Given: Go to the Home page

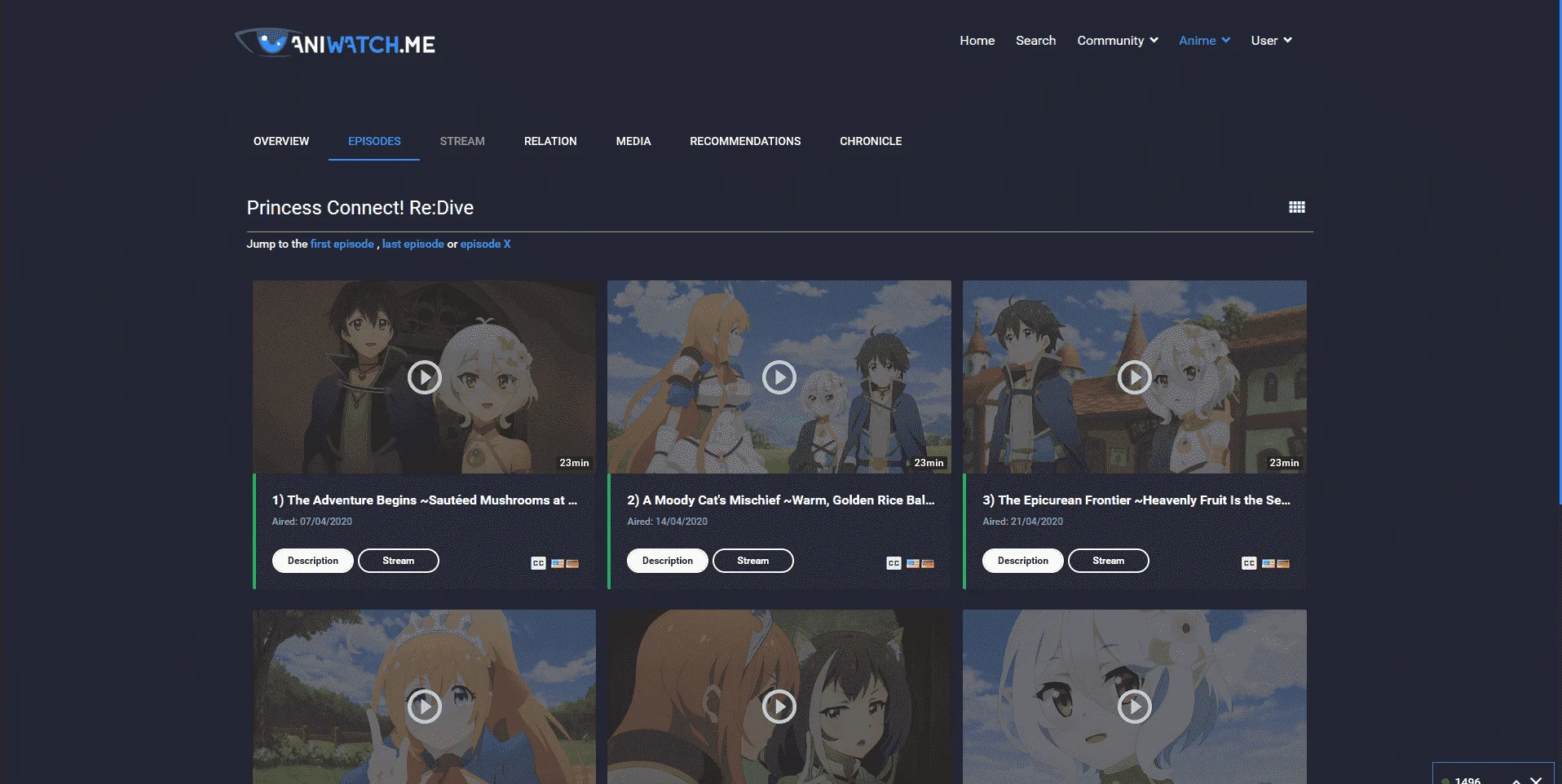Looking at the screenshot, I should 977,41.
